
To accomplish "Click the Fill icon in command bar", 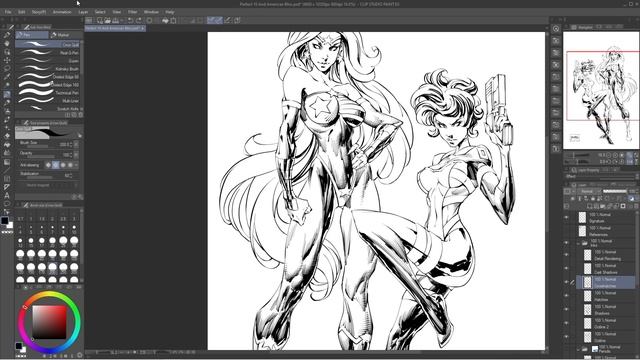I will tap(165, 20).
